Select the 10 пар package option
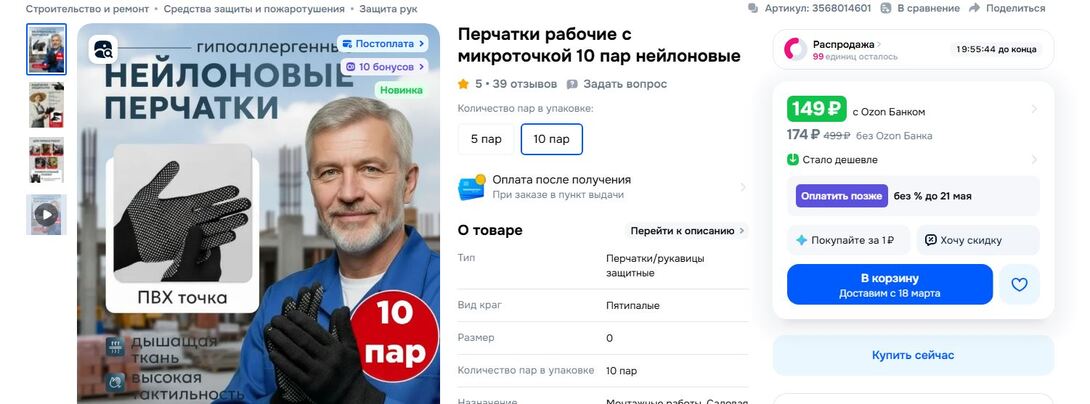Screen dimensions: 1090x404 (x=551, y=139)
